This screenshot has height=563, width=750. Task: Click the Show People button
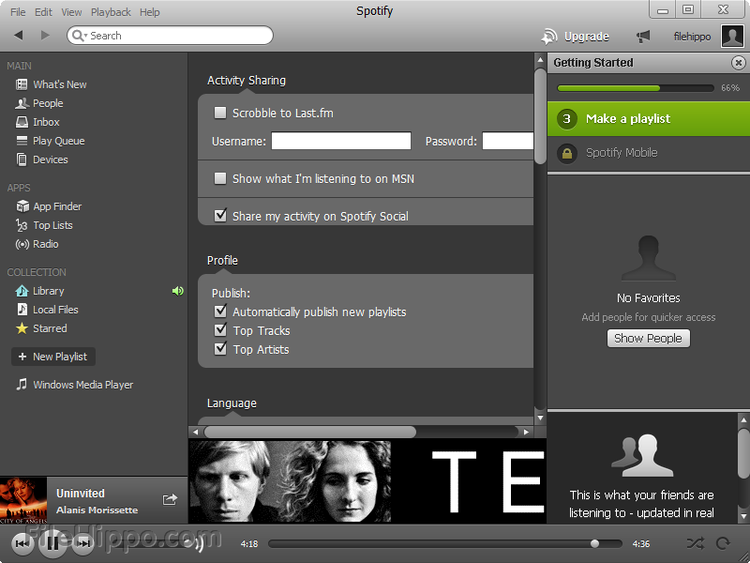tap(648, 338)
